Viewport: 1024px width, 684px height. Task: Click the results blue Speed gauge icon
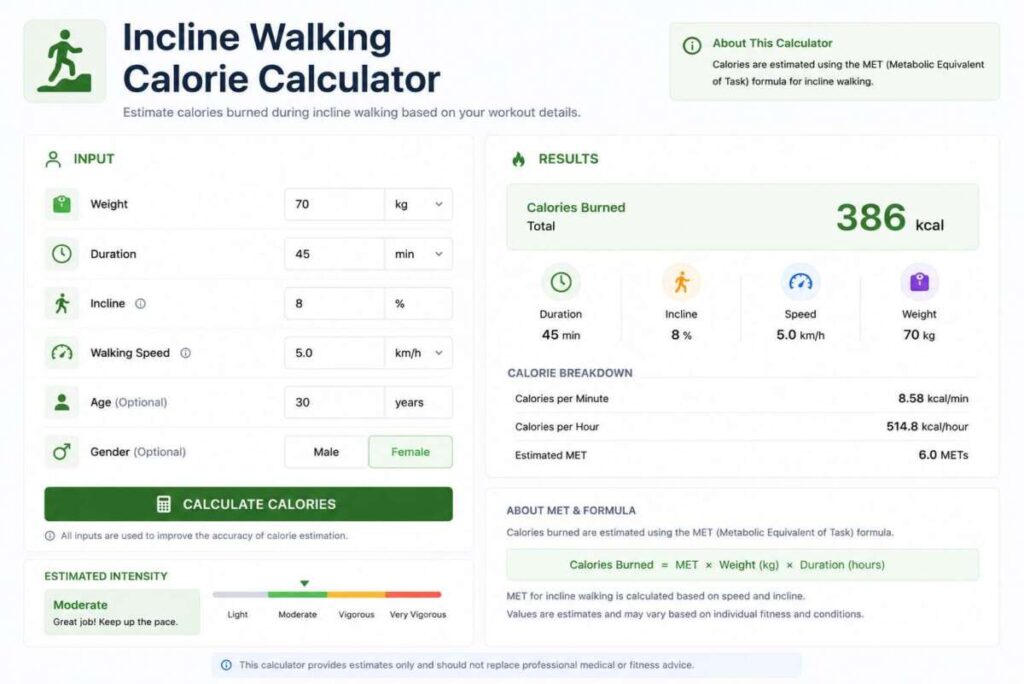coord(800,282)
